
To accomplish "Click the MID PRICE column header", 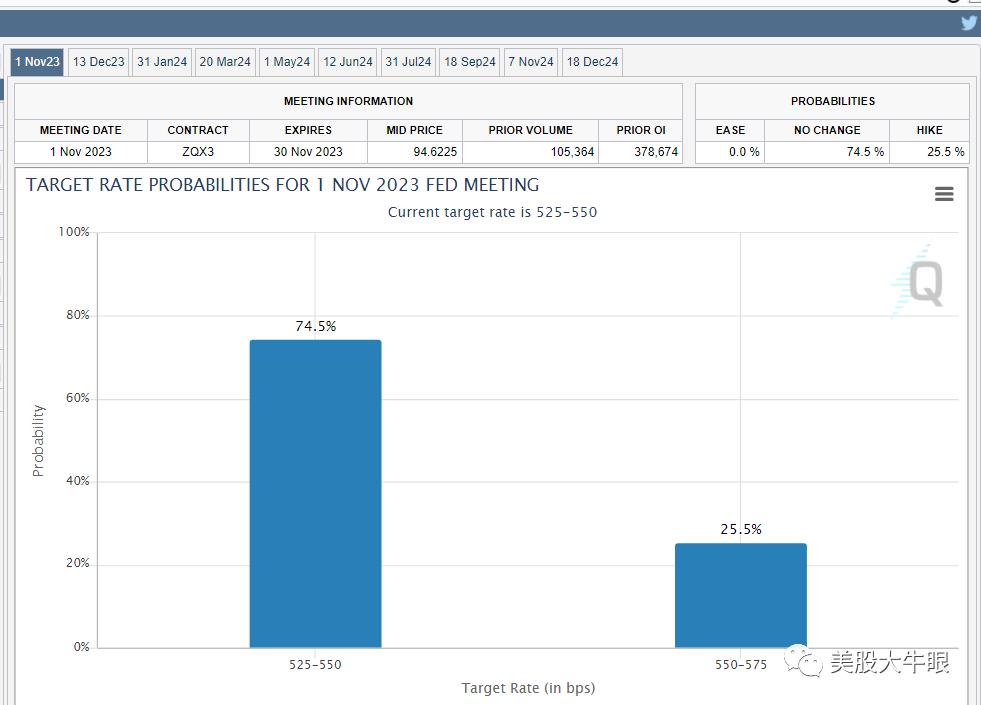I will pos(415,130).
